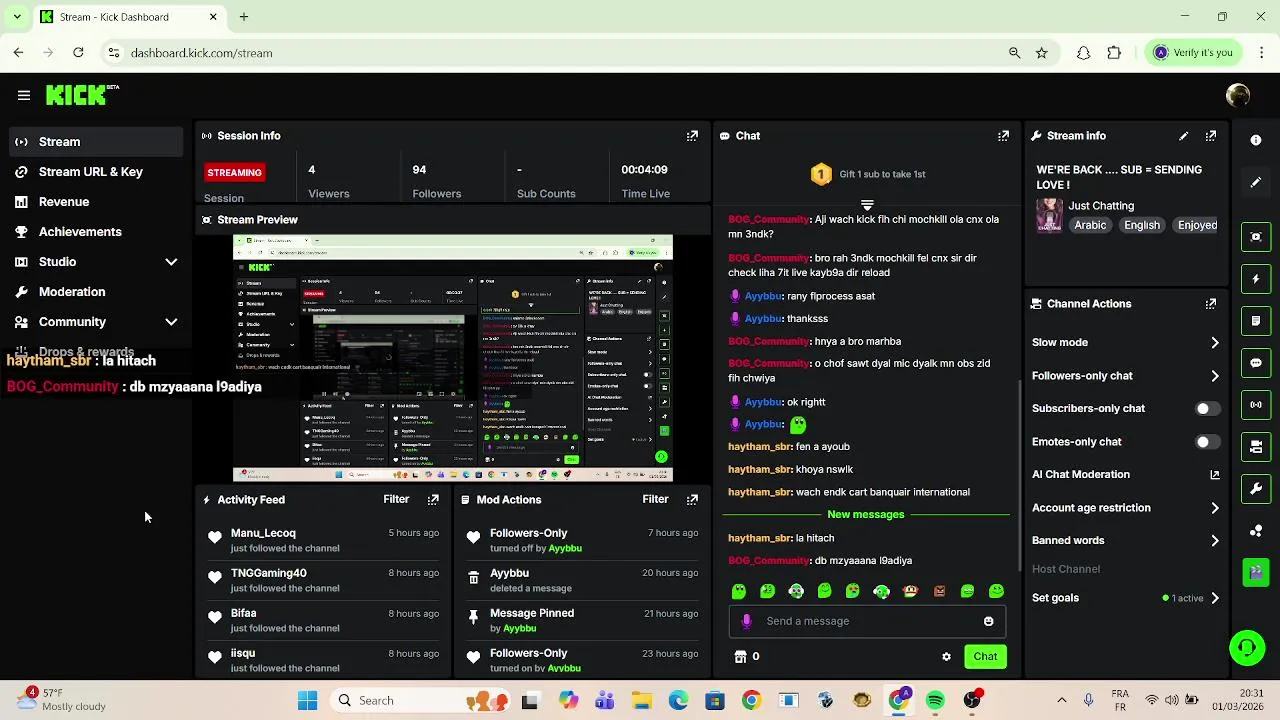Viewport: 1280px width, 720px height.
Task: Pop out the Chat panel
Action: point(1003,136)
